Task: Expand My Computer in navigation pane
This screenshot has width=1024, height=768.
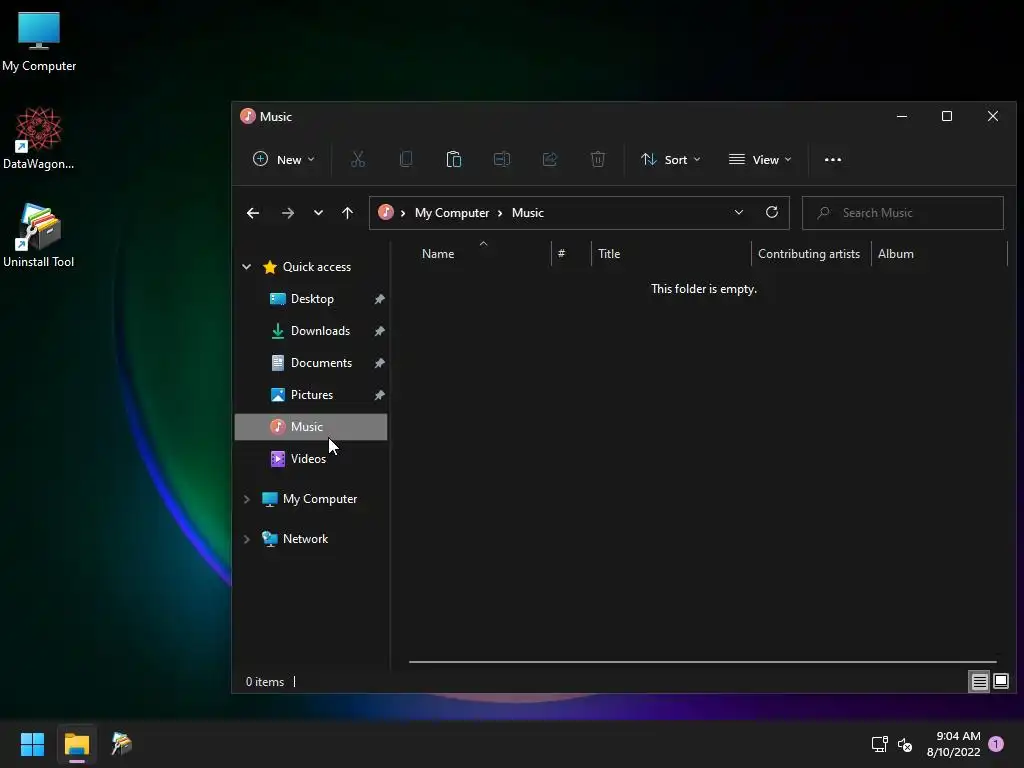Action: 246,499
